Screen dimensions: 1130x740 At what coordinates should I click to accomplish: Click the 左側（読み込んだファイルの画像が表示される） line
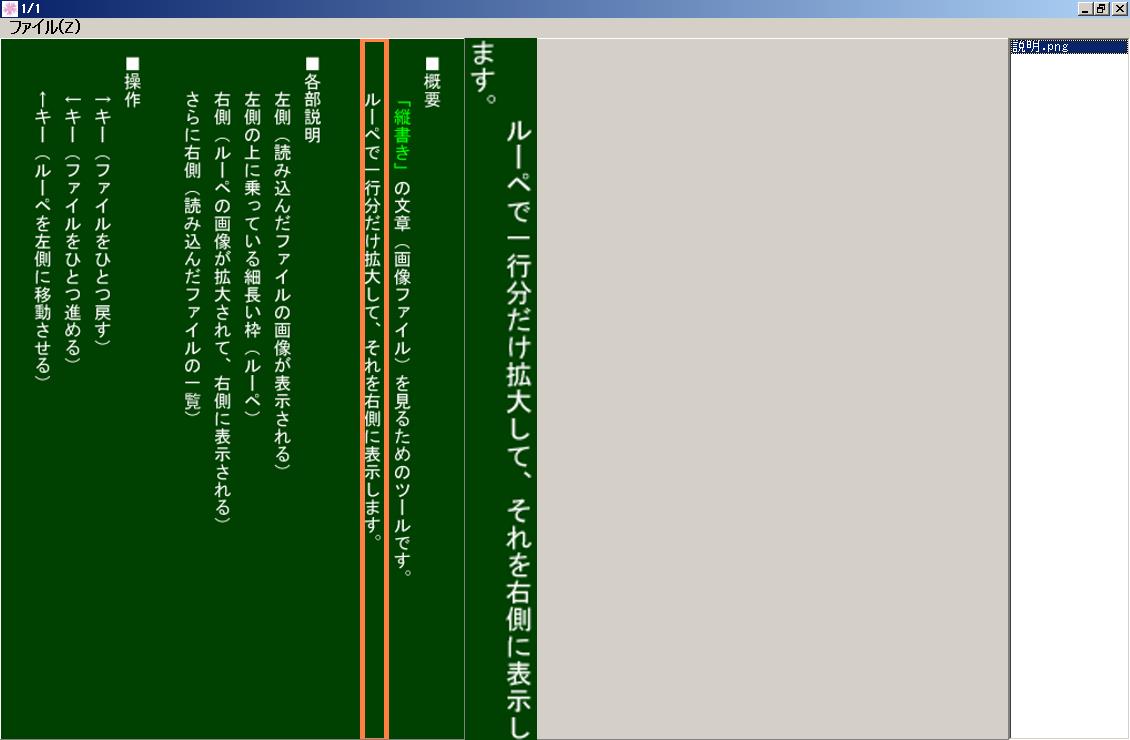282,280
